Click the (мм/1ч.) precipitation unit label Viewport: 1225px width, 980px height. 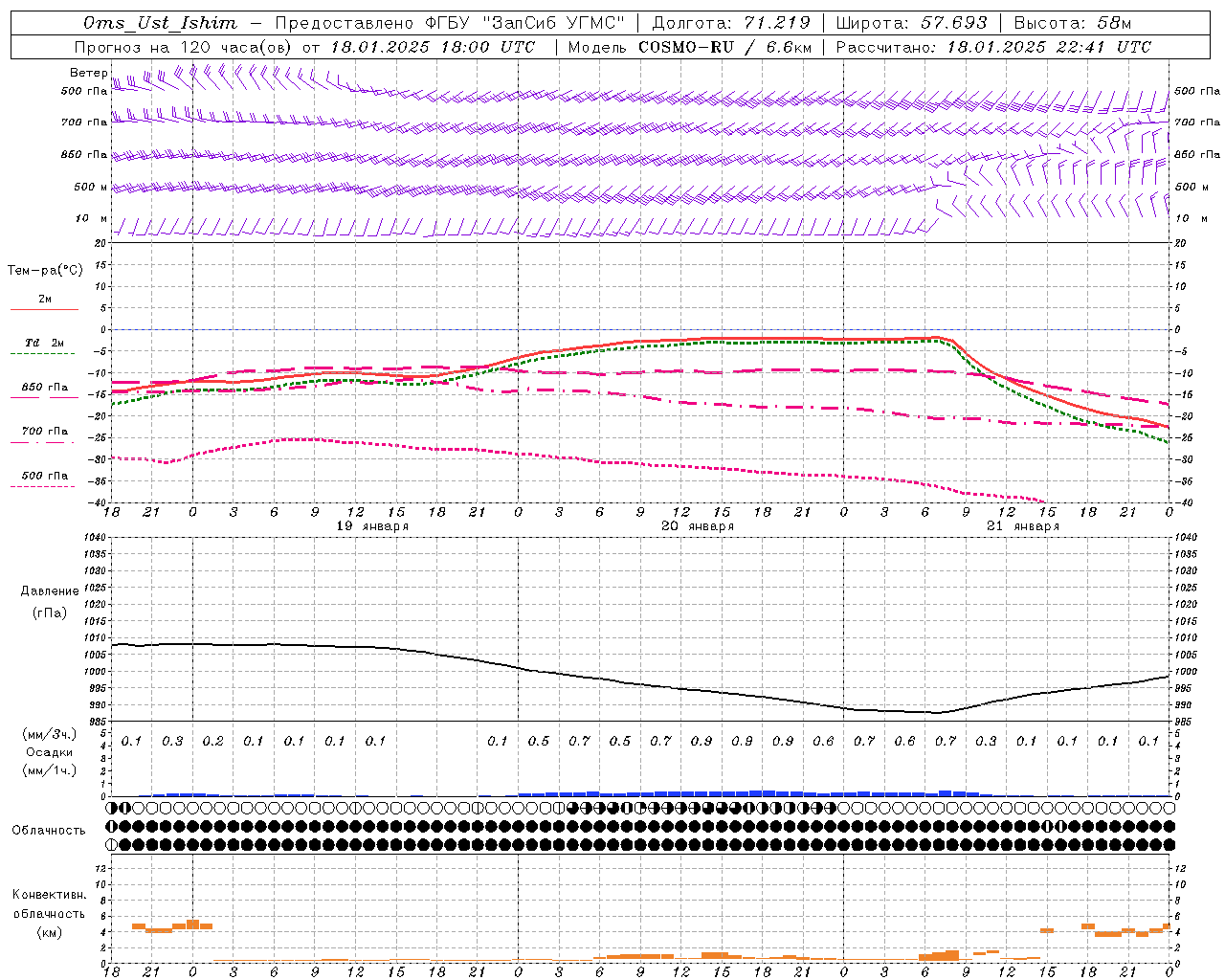50,770
